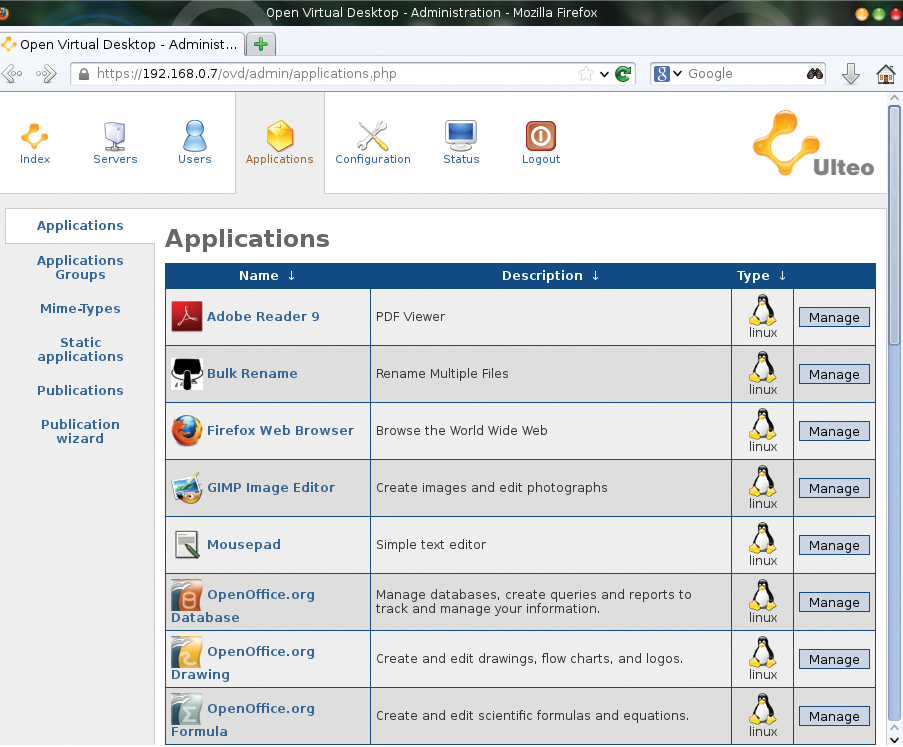The image size is (903, 747).
Task: Sort applications by Name column
Action: (267, 276)
